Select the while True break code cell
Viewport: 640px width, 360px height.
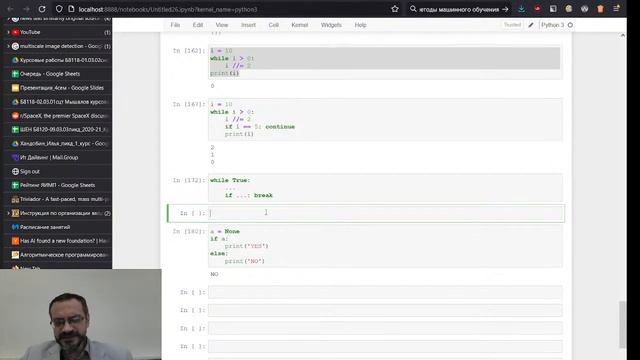click(x=385, y=188)
